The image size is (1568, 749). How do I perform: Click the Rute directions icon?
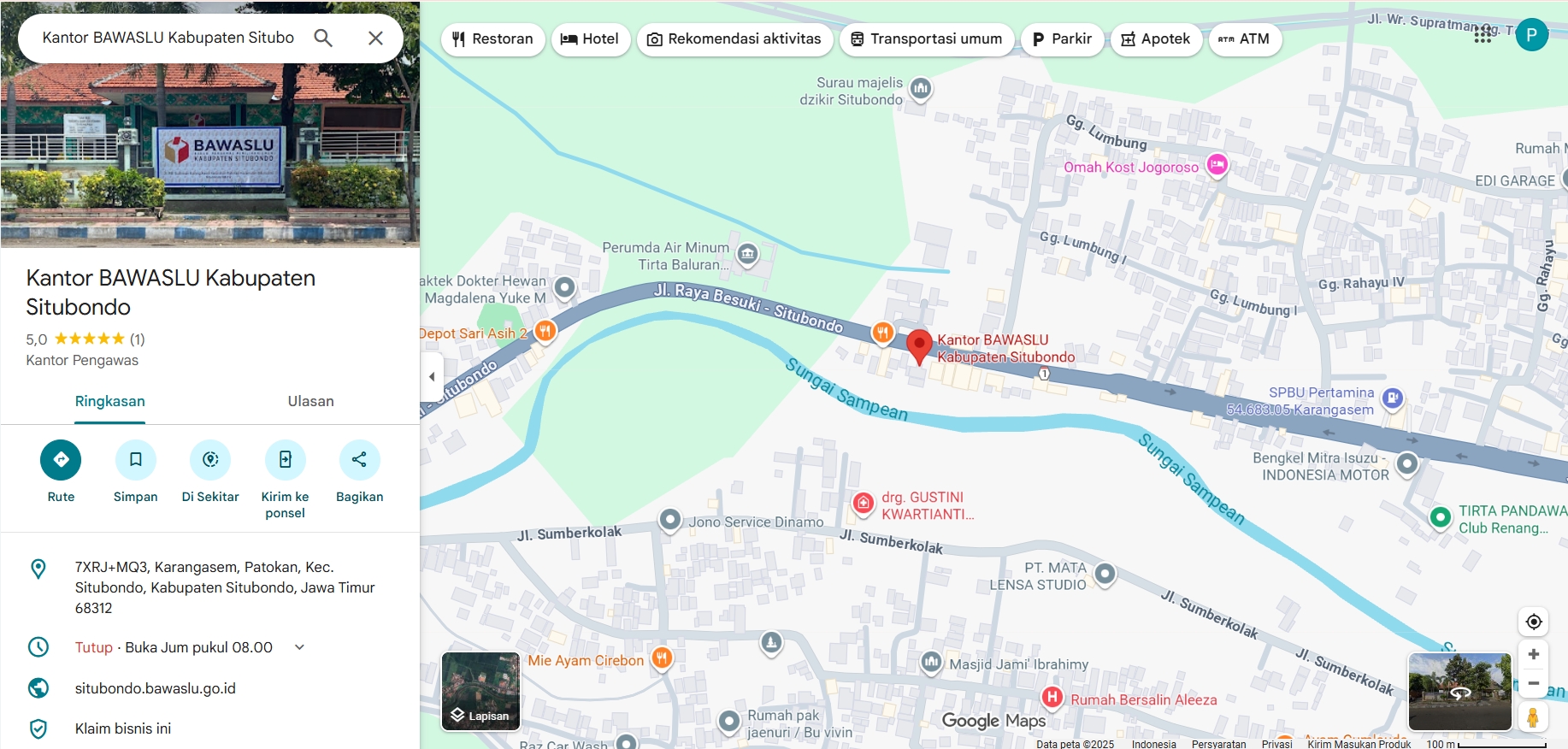coord(61,459)
